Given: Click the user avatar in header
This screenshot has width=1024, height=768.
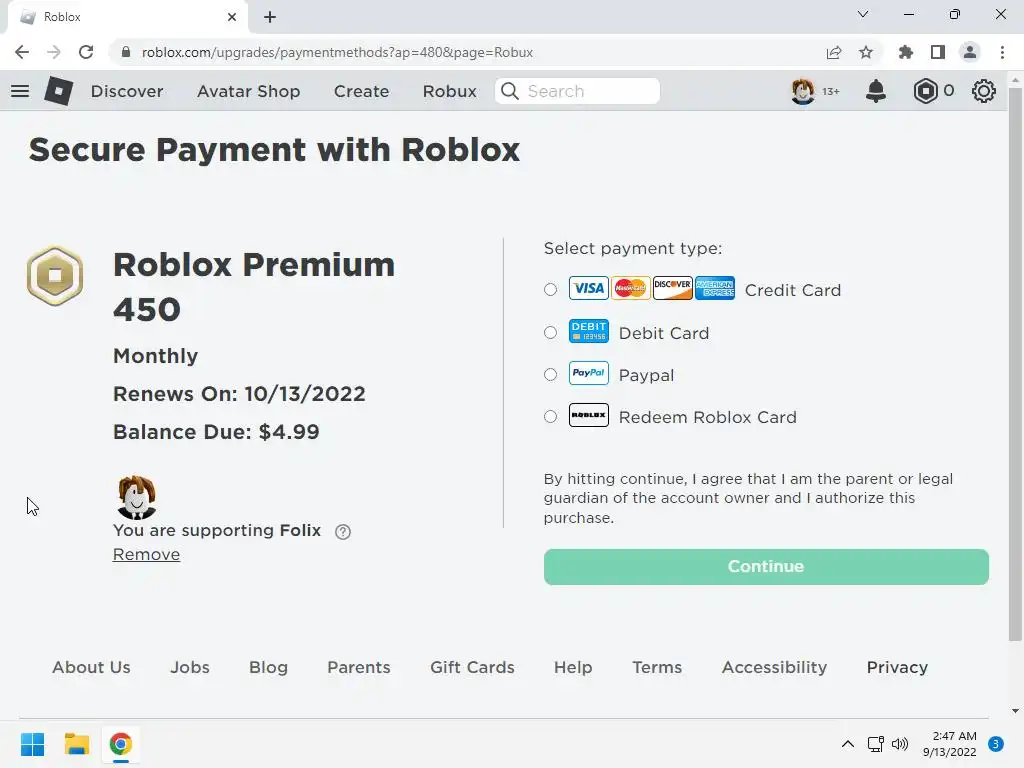Looking at the screenshot, I should (x=803, y=91).
